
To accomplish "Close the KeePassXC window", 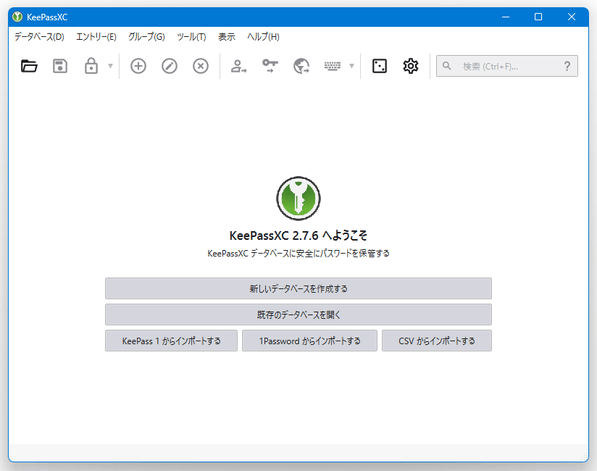I will pos(571,17).
